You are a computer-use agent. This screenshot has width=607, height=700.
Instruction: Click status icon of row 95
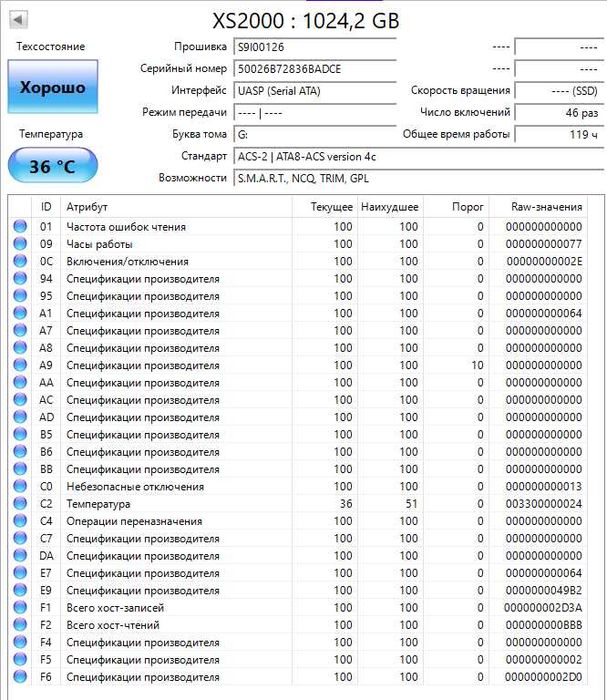[x=20, y=296]
